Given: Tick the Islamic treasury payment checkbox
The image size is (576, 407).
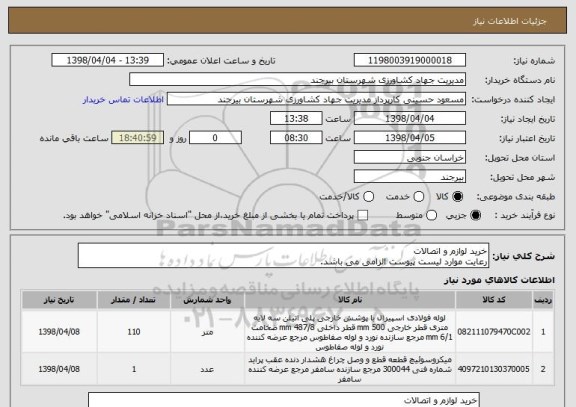Looking at the screenshot, I should 363,216.
